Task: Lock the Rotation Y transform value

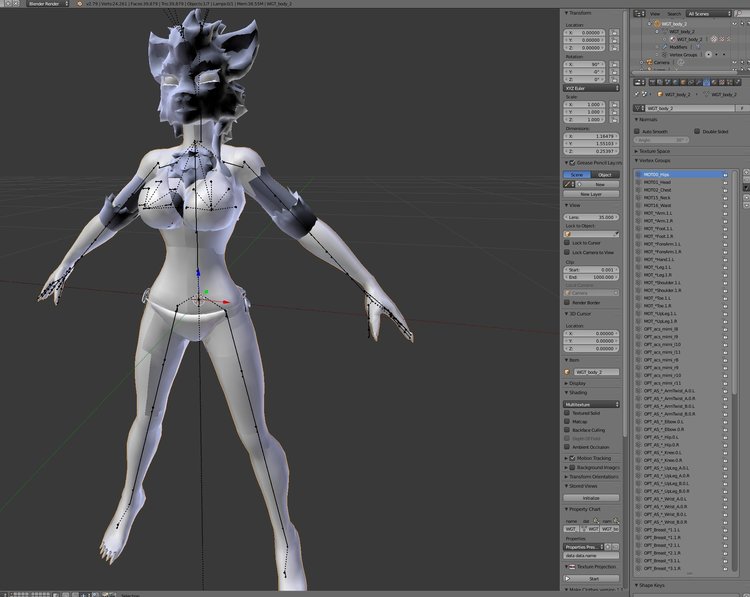Action: coord(614,72)
